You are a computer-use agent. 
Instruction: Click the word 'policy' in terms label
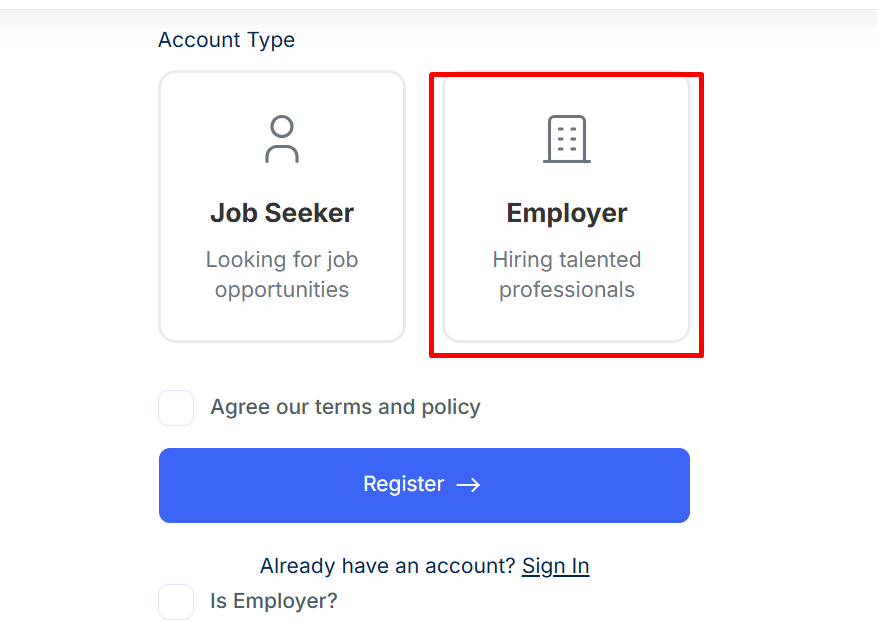(x=450, y=407)
